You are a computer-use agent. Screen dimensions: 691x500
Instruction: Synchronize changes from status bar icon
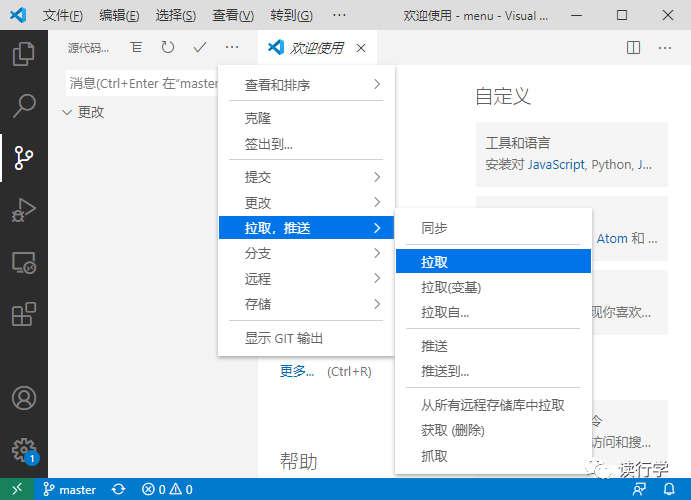click(118, 489)
